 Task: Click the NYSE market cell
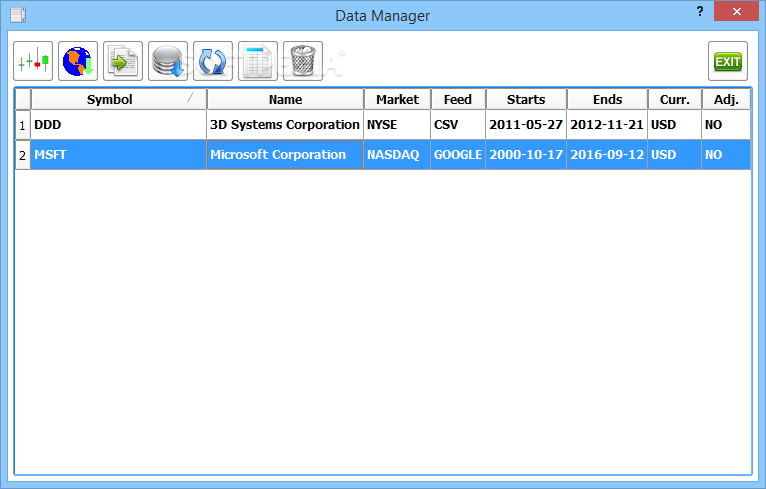[397, 125]
